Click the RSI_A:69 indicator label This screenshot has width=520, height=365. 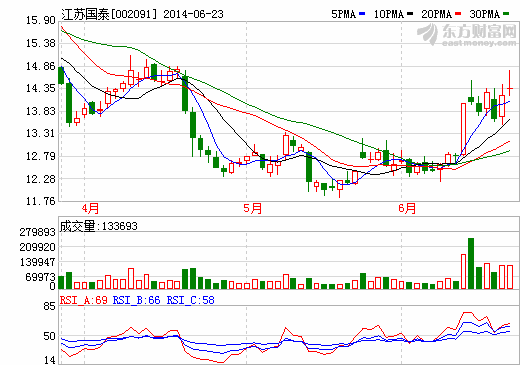pyautogui.click(x=84, y=300)
